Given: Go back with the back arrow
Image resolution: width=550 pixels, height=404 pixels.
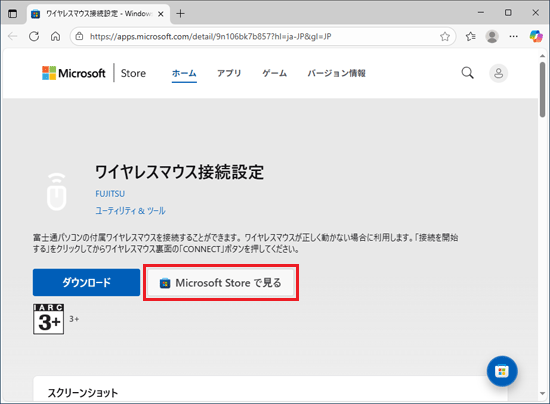Looking at the screenshot, I should [x=13, y=36].
